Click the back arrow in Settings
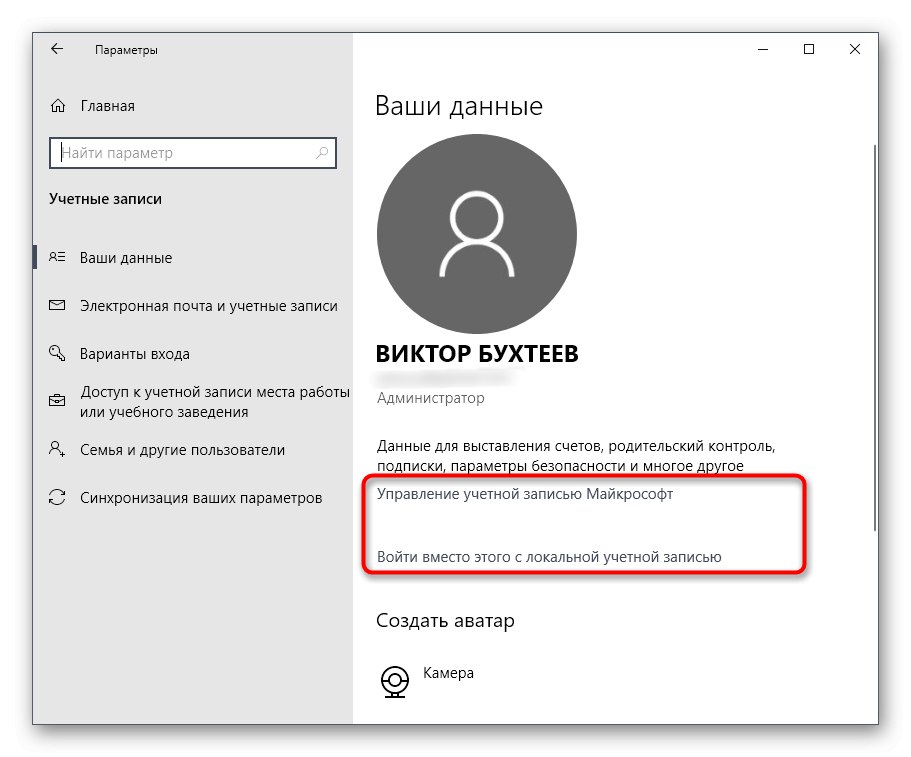The image size is (911, 757). pos(57,48)
